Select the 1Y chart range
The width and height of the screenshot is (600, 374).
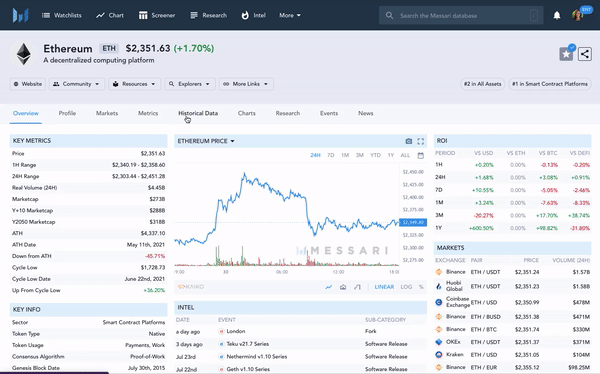click(391, 155)
